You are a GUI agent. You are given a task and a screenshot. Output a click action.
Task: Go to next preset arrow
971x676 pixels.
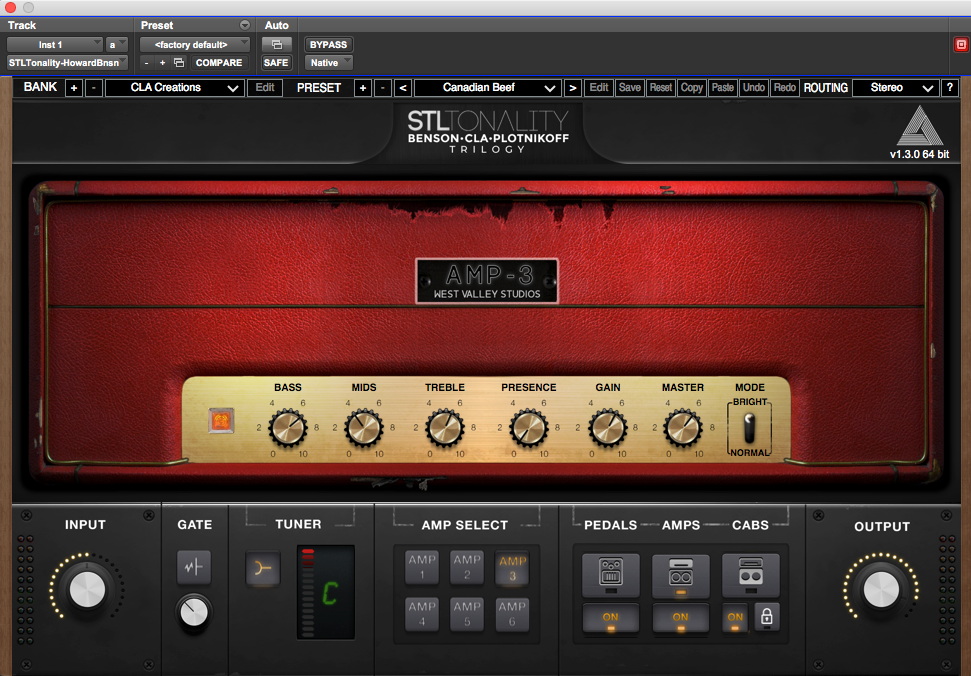click(573, 88)
